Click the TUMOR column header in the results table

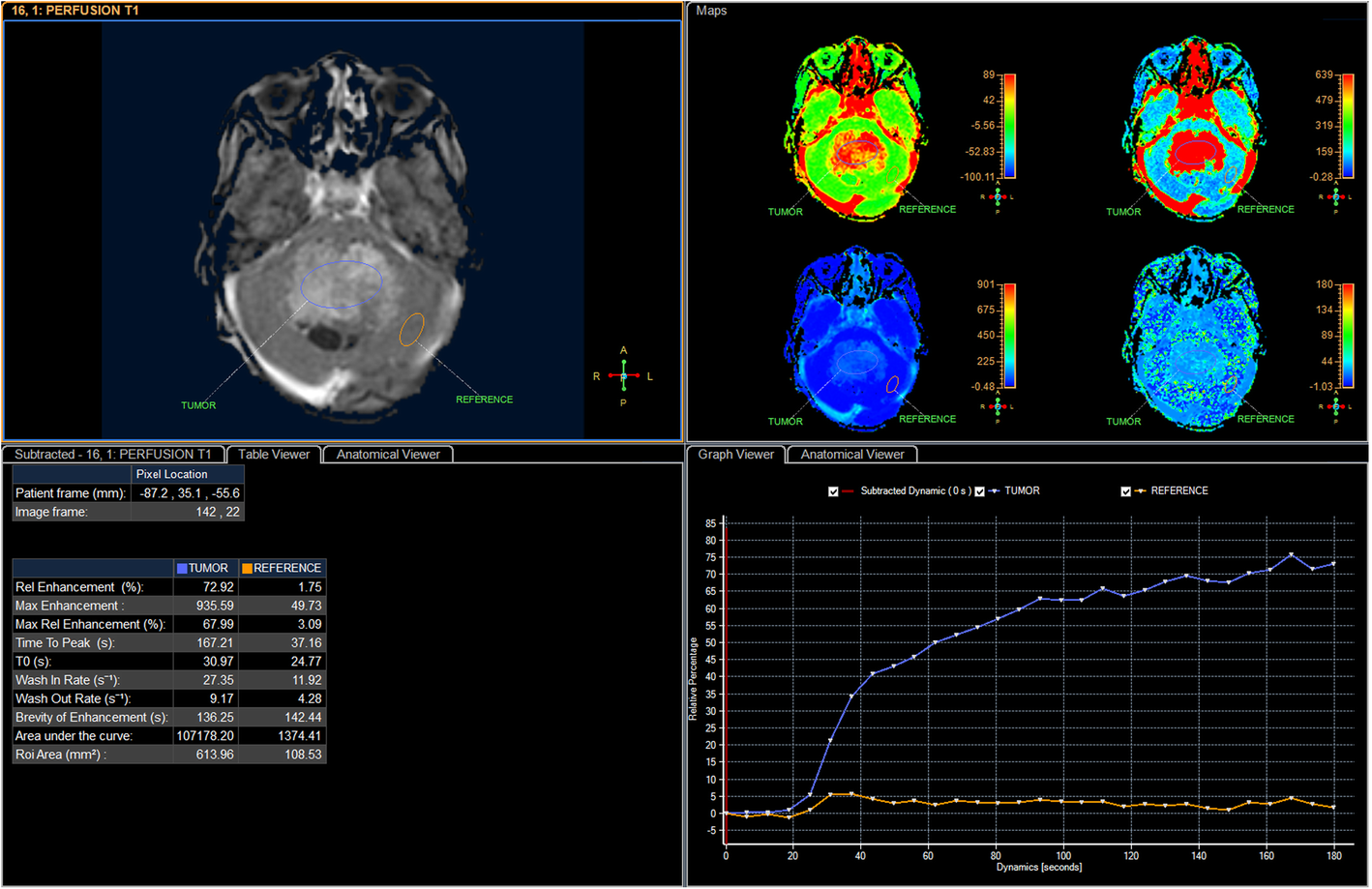[x=205, y=568]
